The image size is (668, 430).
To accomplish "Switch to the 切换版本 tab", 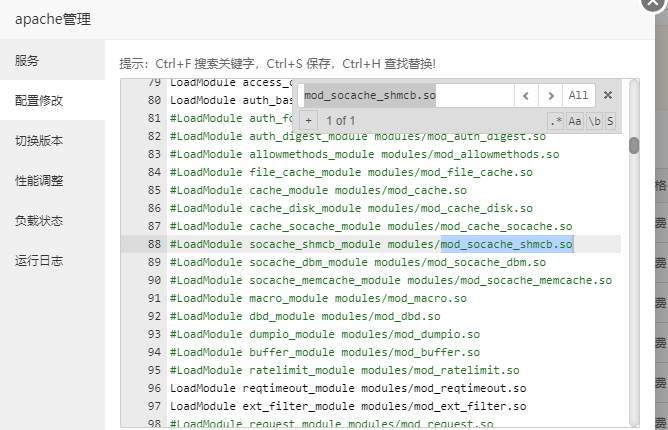I will [x=52, y=140].
